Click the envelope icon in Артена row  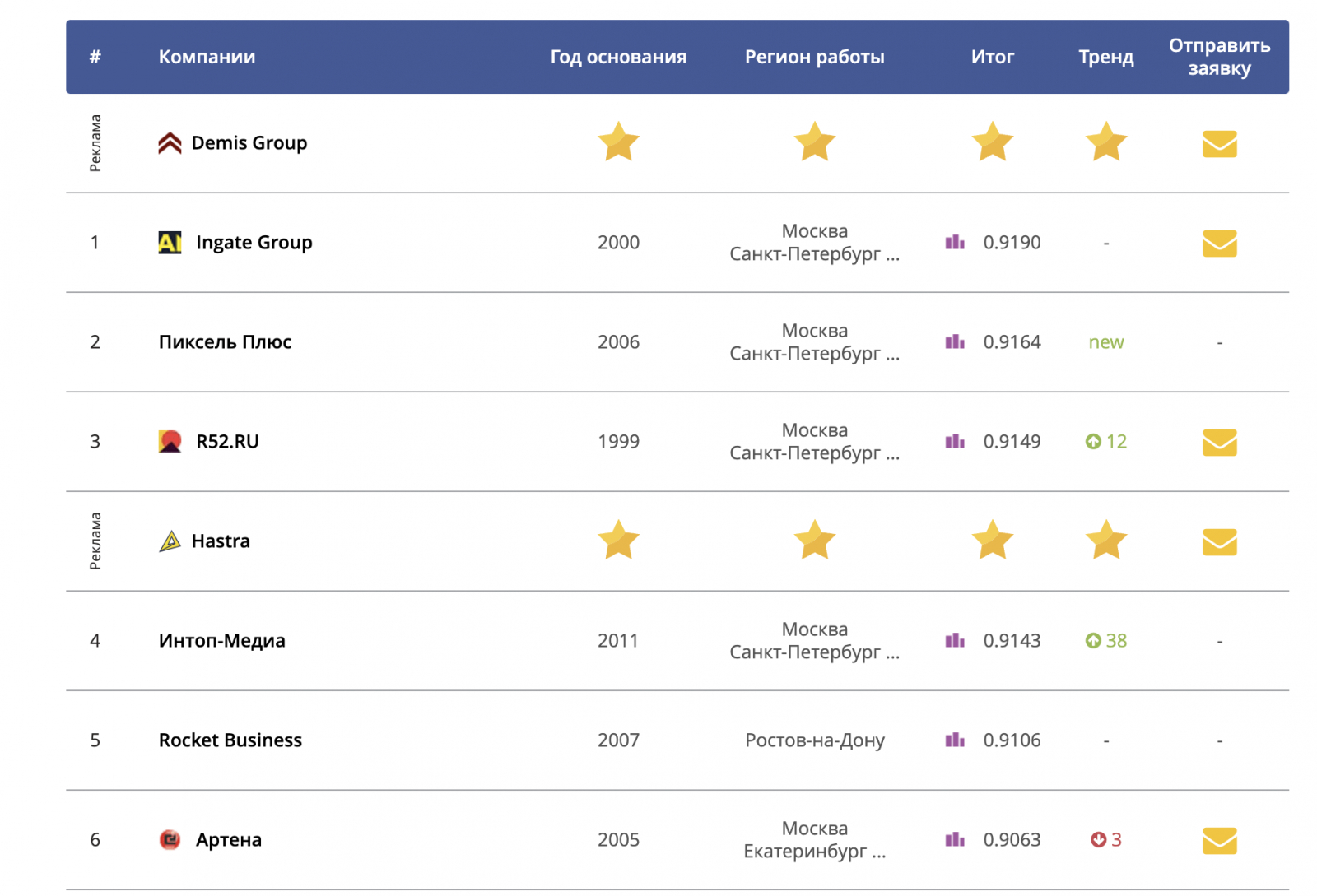[1218, 841]
